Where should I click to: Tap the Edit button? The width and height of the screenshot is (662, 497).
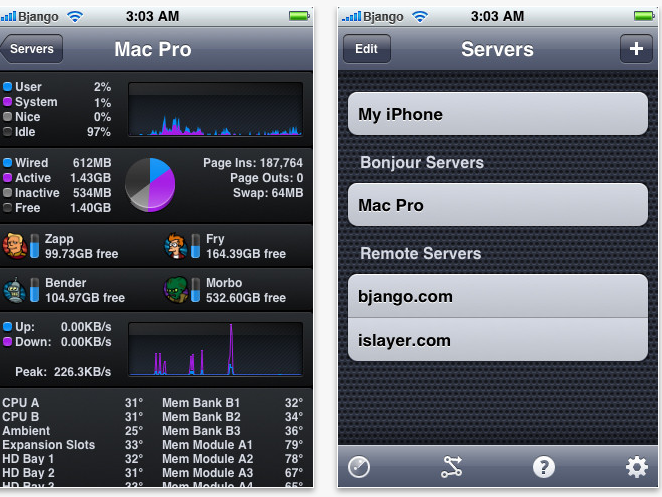pyautogui.click(x=366, y=49)
